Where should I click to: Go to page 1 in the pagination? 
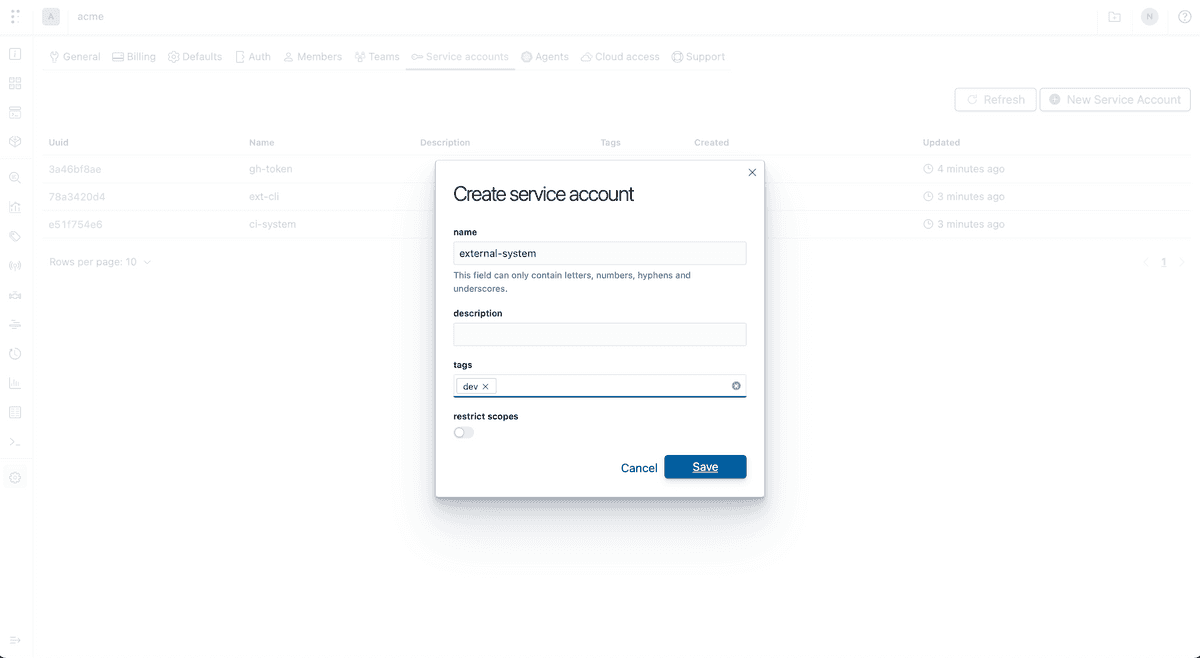[x=1163, y=262]
